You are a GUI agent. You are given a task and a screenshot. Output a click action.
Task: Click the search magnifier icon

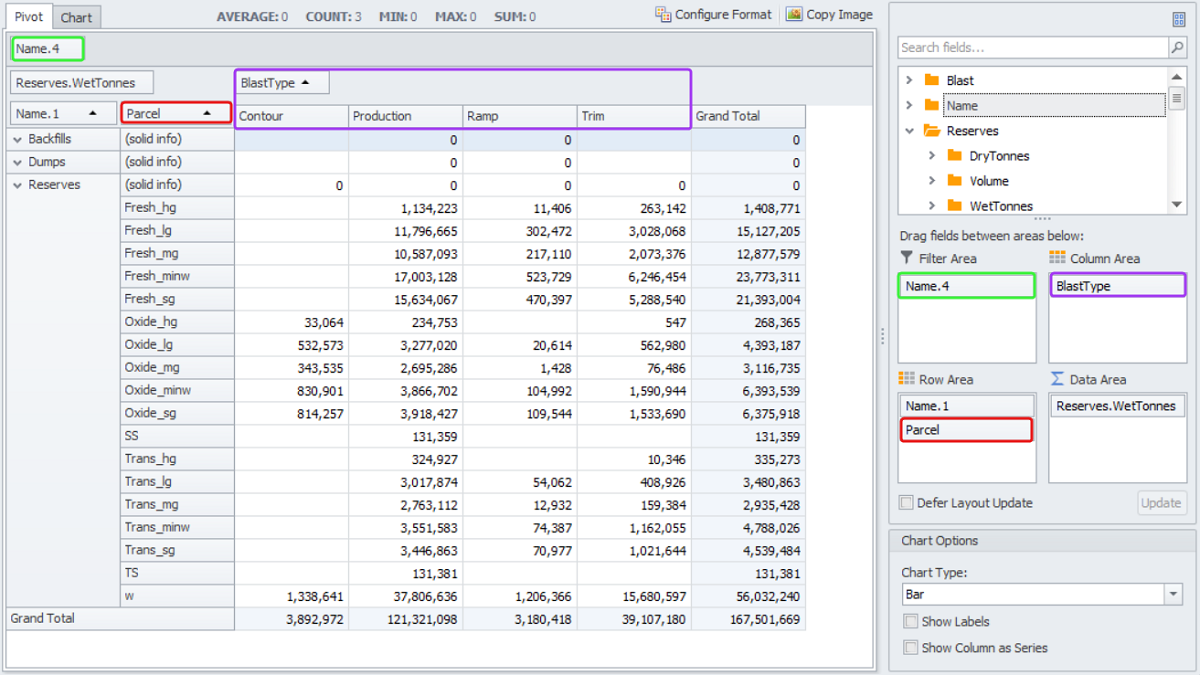pos(1177,47)
